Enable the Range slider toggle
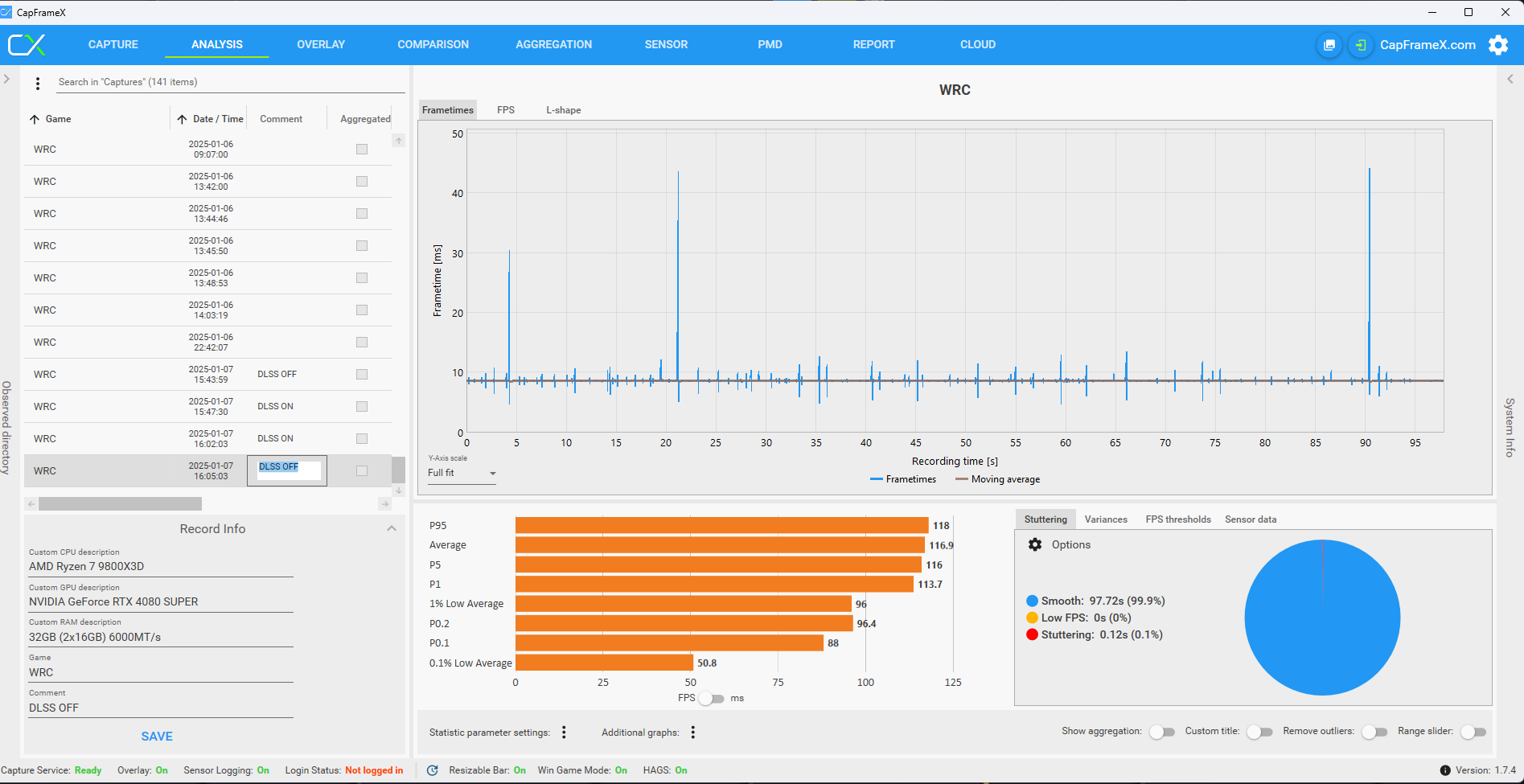Viewport: 1524px width, 784px height. (x=1473, y=732)
